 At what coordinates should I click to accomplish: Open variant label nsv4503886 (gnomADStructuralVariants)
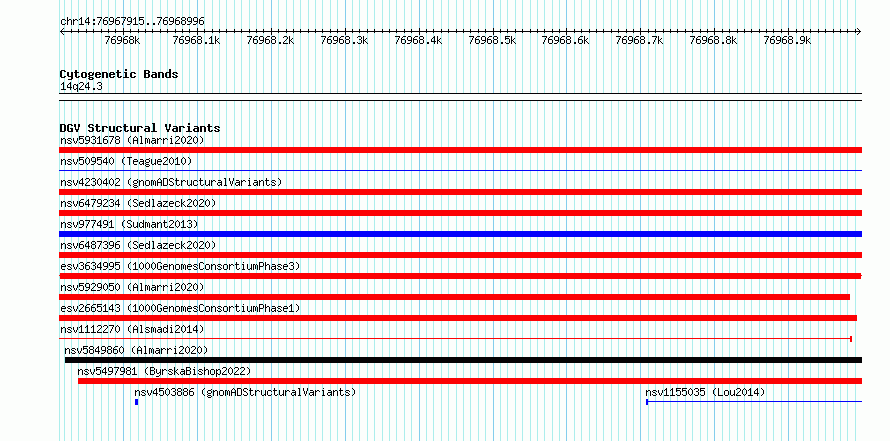pyautogui.click(x=245, y=392)
